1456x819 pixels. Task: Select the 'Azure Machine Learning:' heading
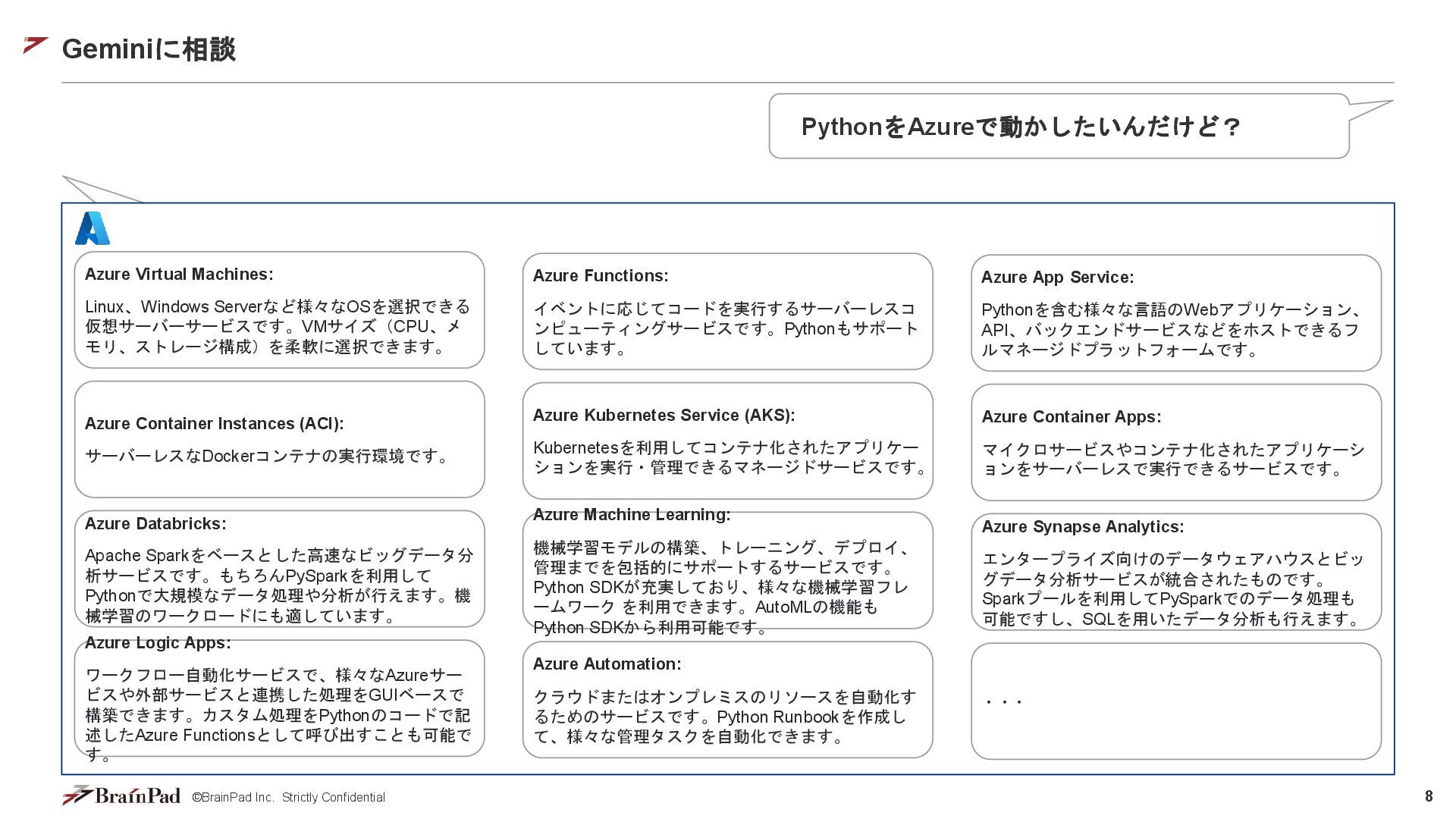pyautogui.click(x=632, y=515)
